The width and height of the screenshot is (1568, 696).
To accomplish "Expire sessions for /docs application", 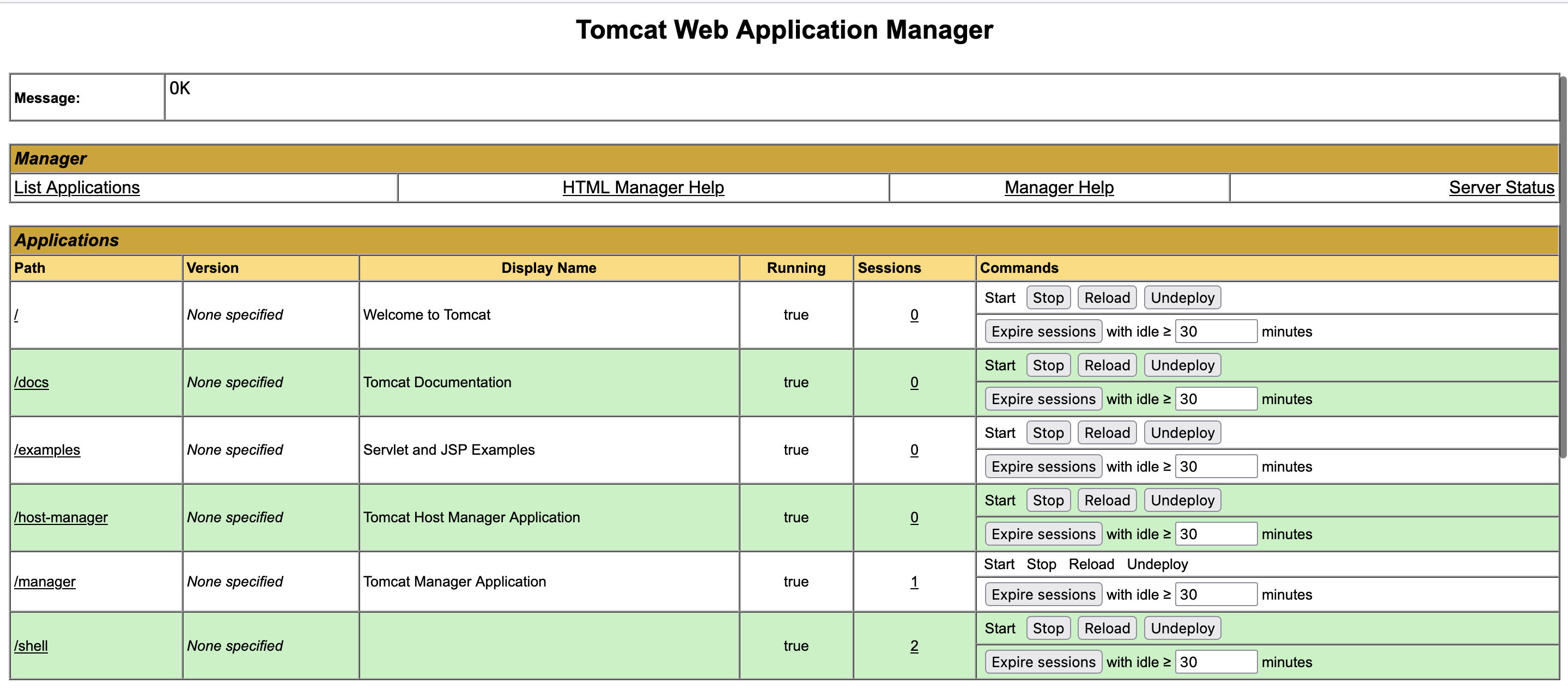I will (1043, 399).
